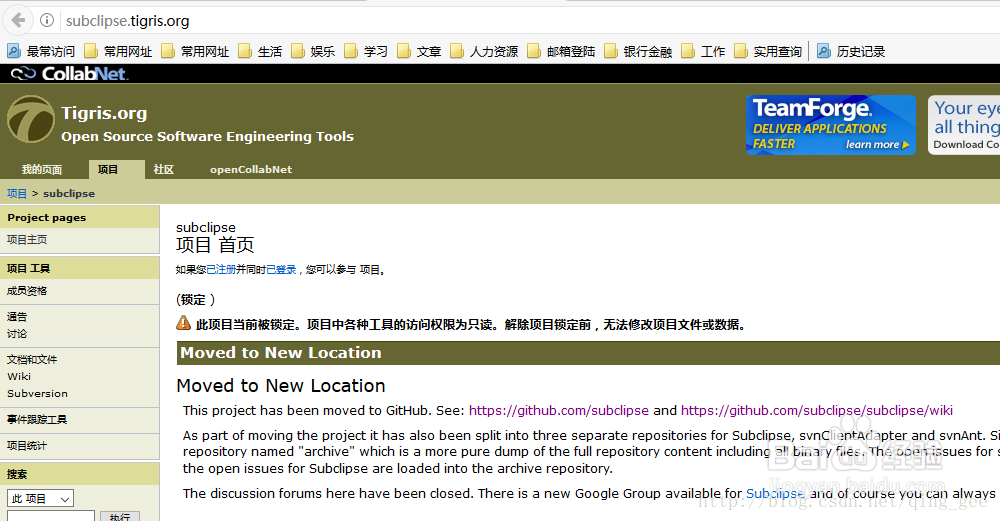The height and width of the screenshot is (521, 1000).
Task: Click the search text input field
Action: point(51,516)
